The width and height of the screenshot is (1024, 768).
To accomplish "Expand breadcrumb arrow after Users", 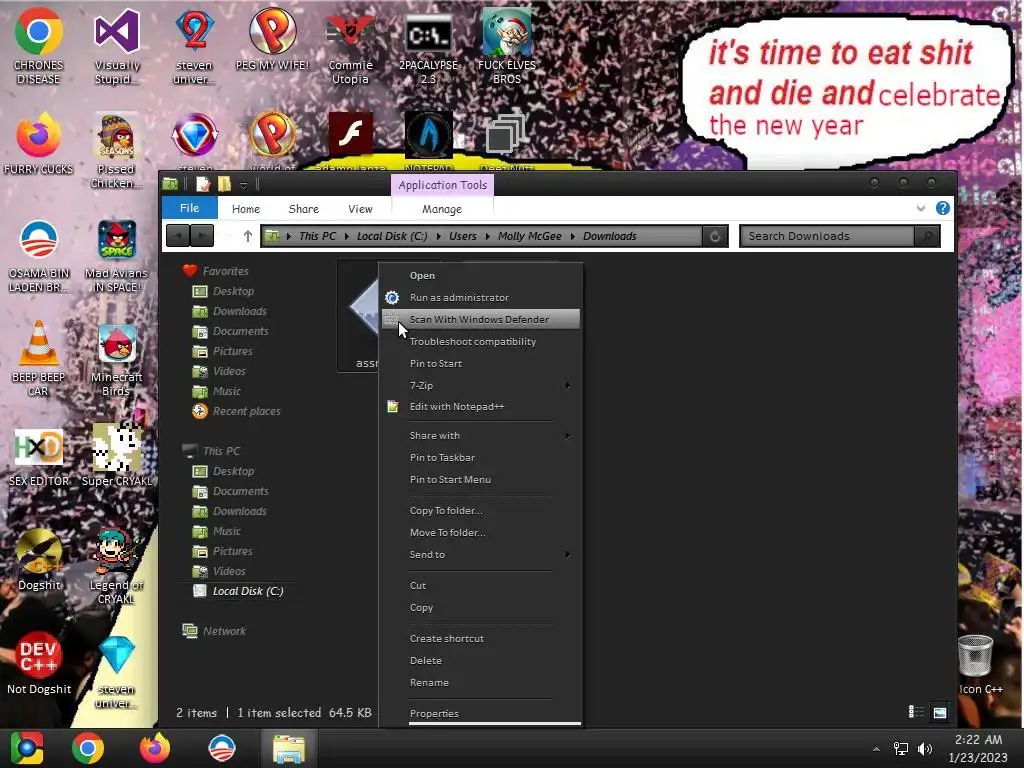I will [487, 236].
